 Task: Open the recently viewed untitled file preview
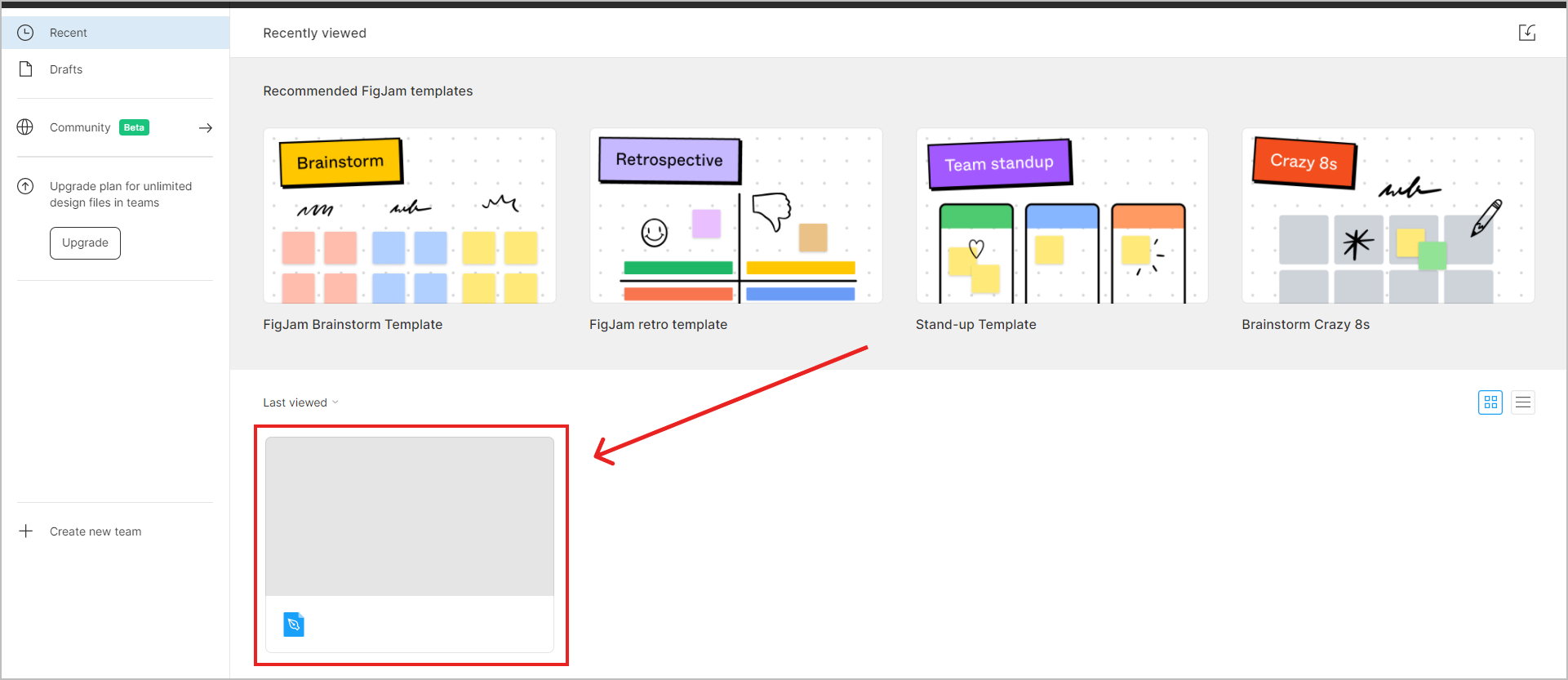(x=410, y=516)
